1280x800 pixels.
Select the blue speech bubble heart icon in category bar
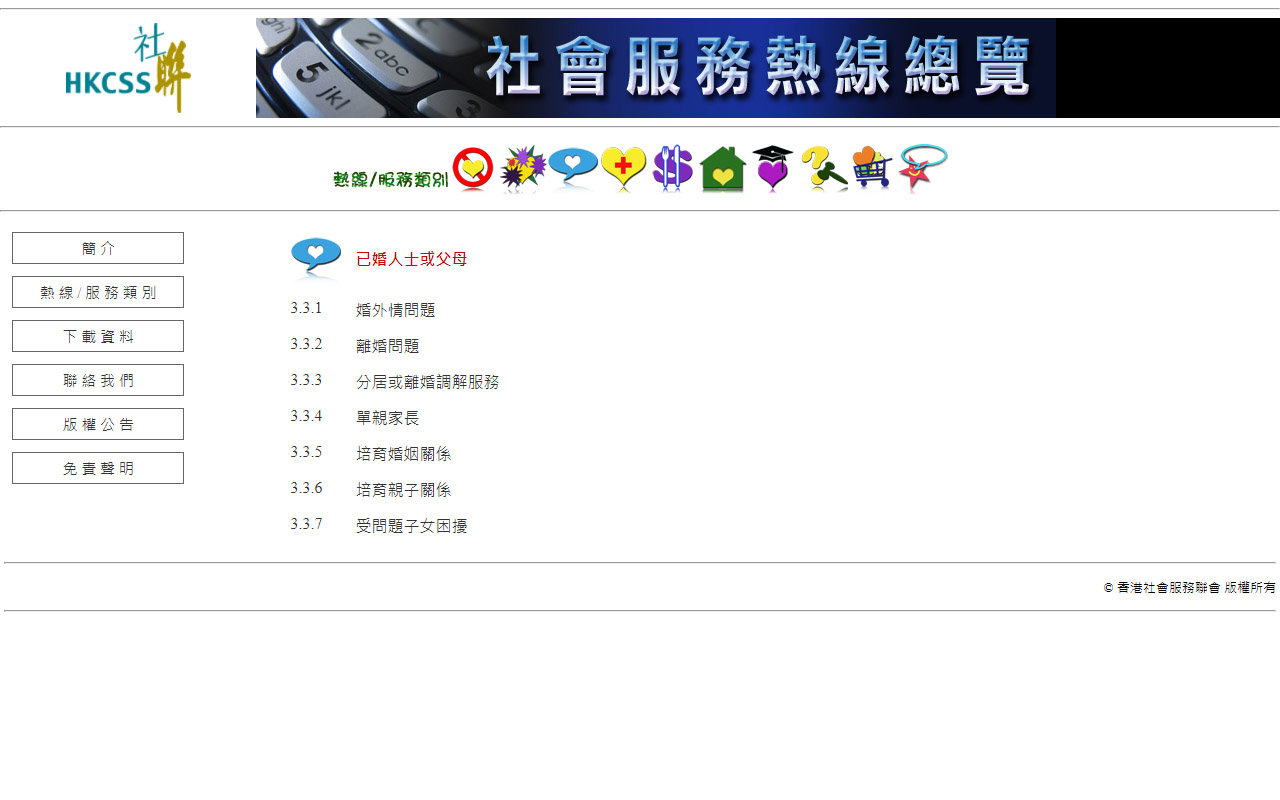[x=573, y=168]
